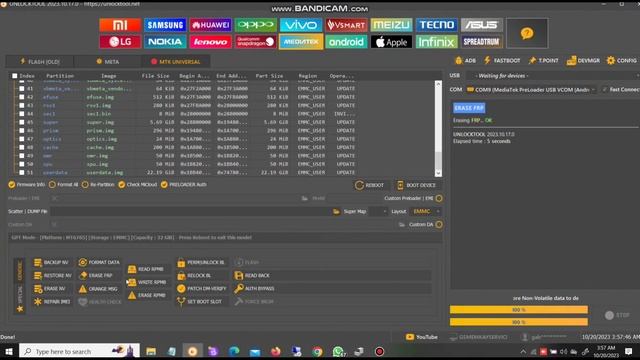Open the COM port dropdown
Viewport: 640px width, 360px height.
(x=531, y=89)
